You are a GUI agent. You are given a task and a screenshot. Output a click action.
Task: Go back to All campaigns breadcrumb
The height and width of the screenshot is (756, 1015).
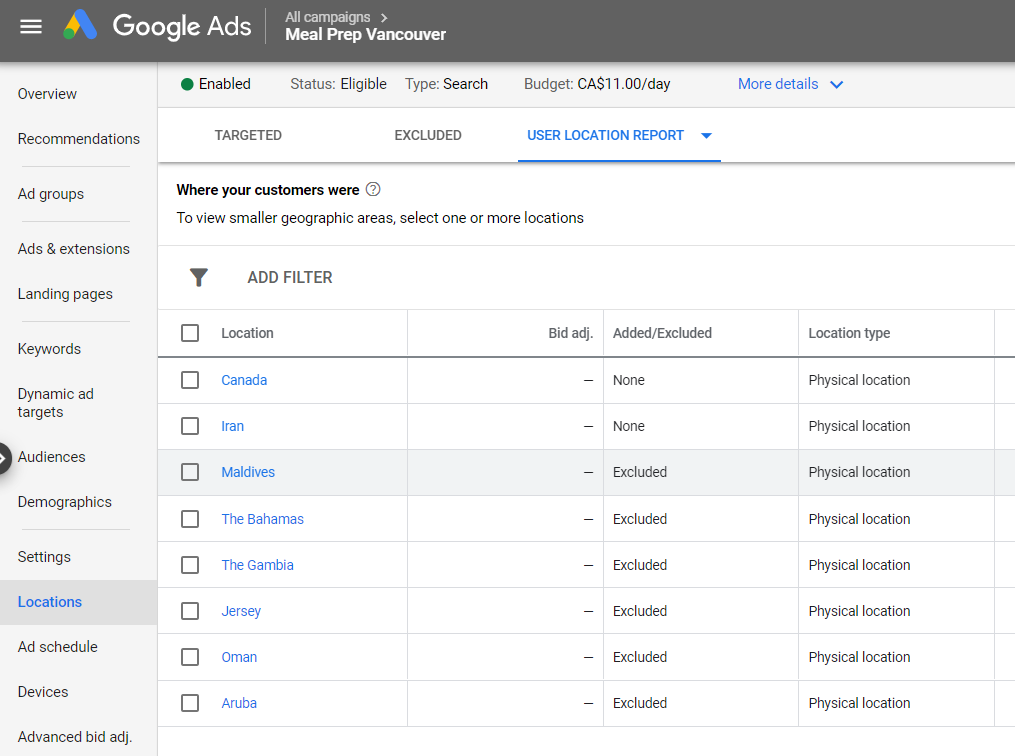327,17
